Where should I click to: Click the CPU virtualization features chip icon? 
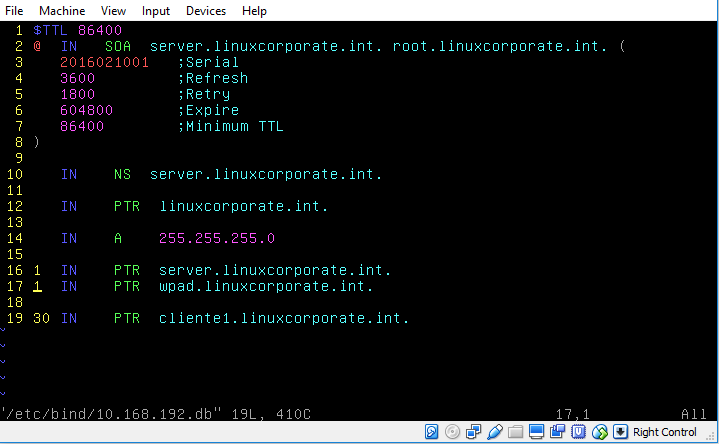pyautogui.click(x=579, y=432)
